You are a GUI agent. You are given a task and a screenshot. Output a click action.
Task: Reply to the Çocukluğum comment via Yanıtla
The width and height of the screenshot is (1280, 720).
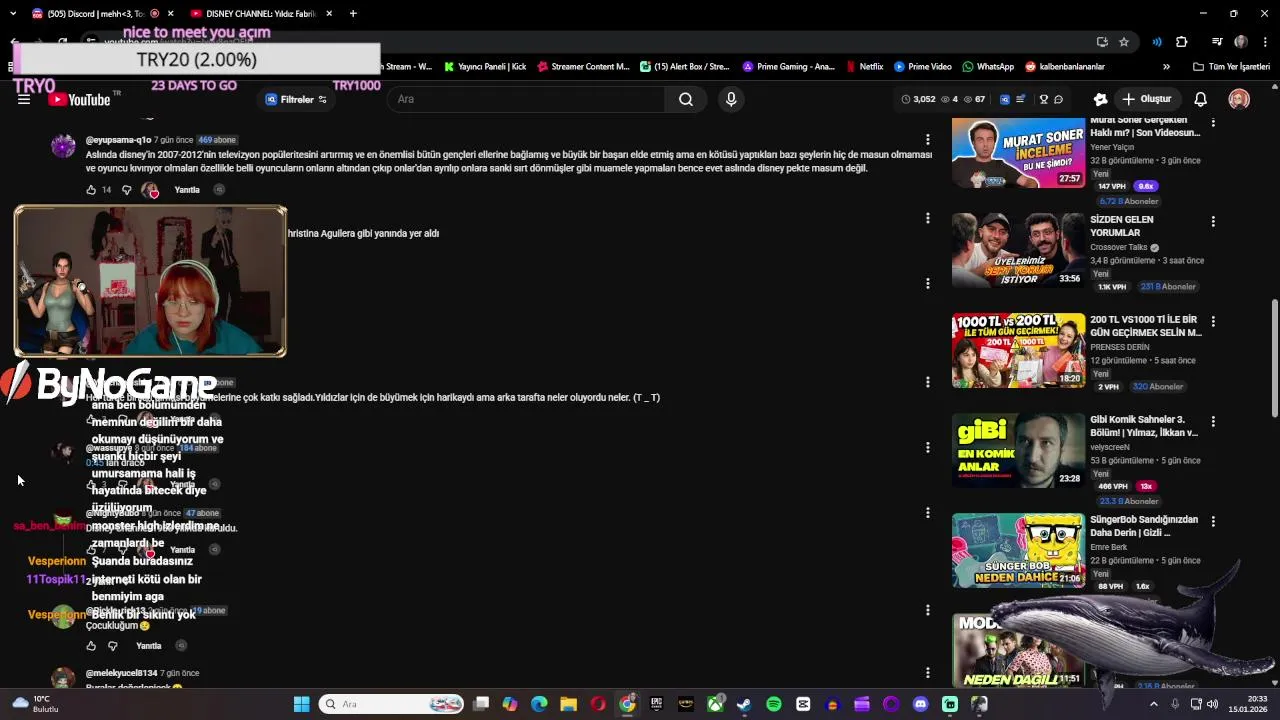[x=149, y=646]
